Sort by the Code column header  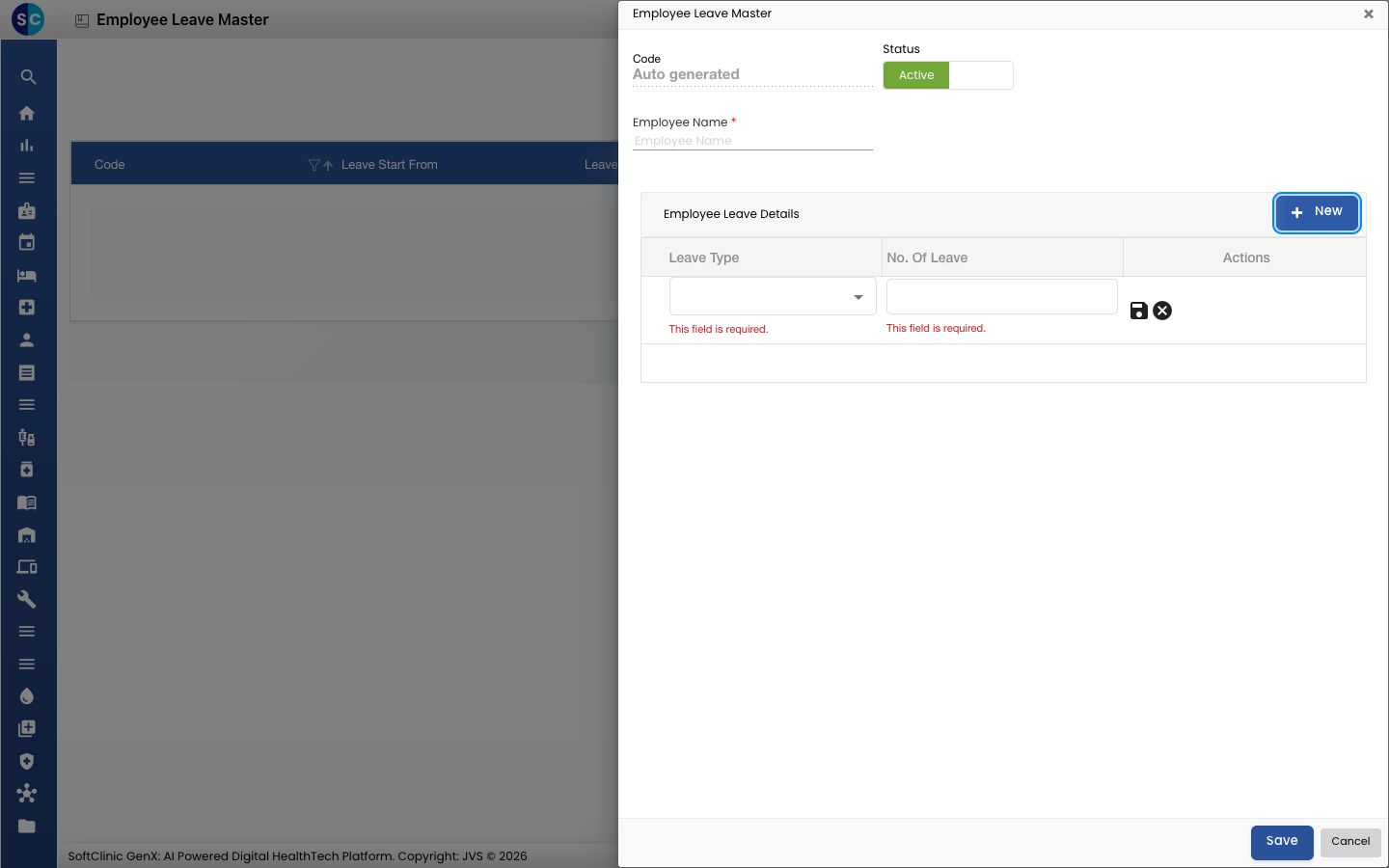tap(110, 165)
